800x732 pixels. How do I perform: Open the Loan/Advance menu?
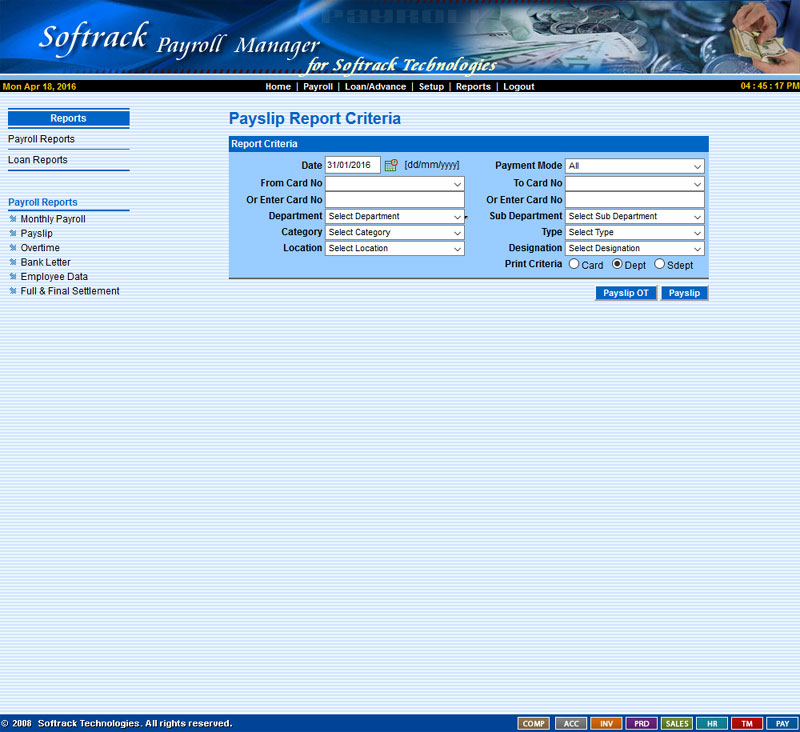(x=375, y=87)
